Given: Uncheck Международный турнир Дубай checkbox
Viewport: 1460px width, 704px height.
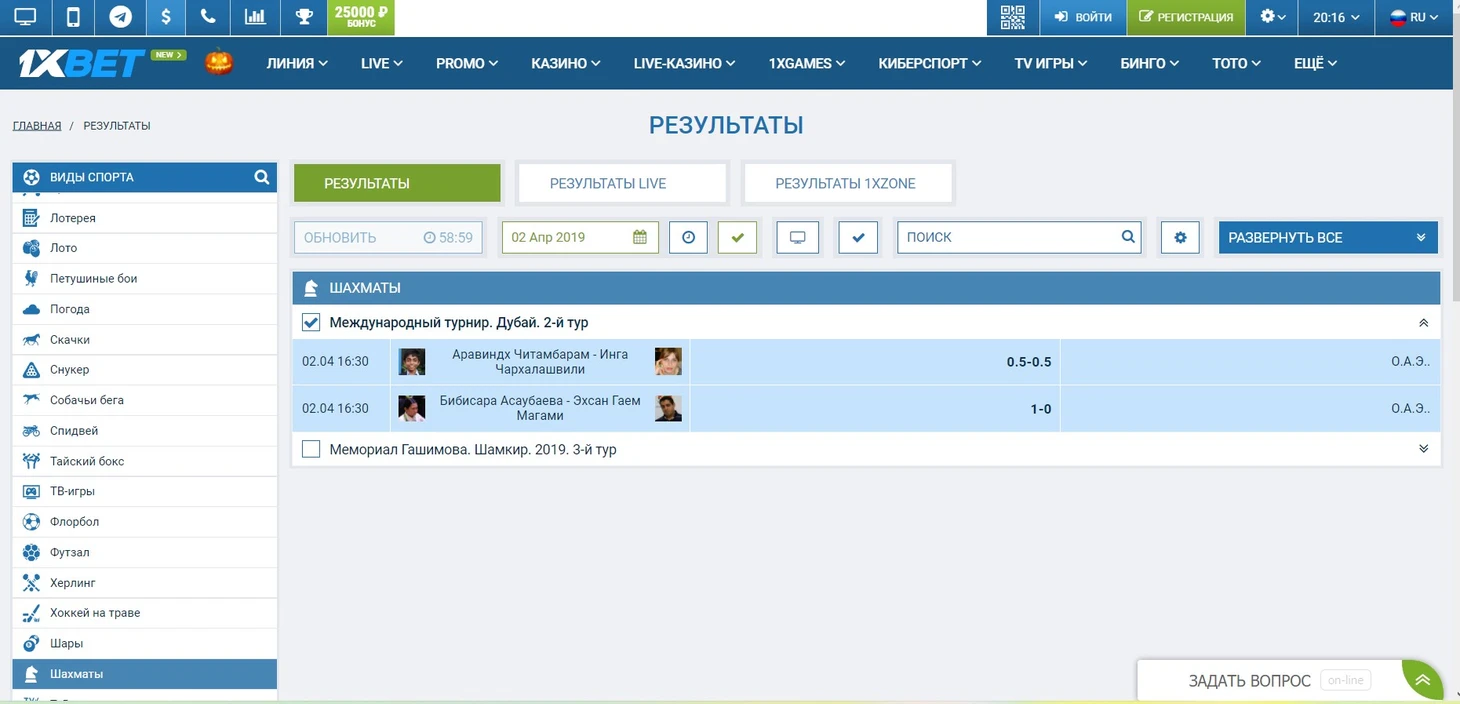Looking at the screenshot, I should click(311, 323).
